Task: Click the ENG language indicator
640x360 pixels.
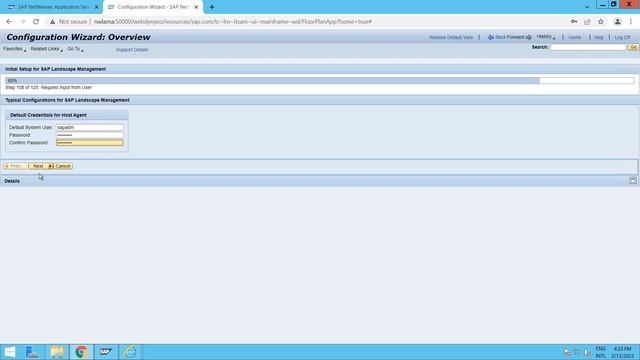Action: pos(600,352)
